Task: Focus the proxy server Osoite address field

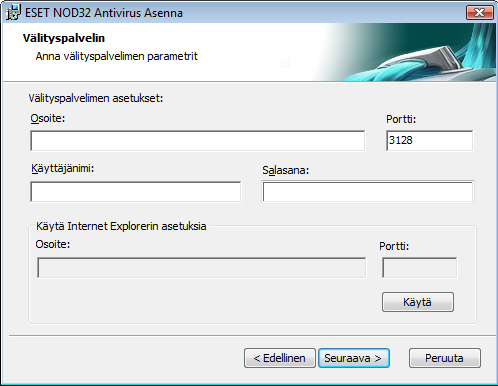Action: 198,141
